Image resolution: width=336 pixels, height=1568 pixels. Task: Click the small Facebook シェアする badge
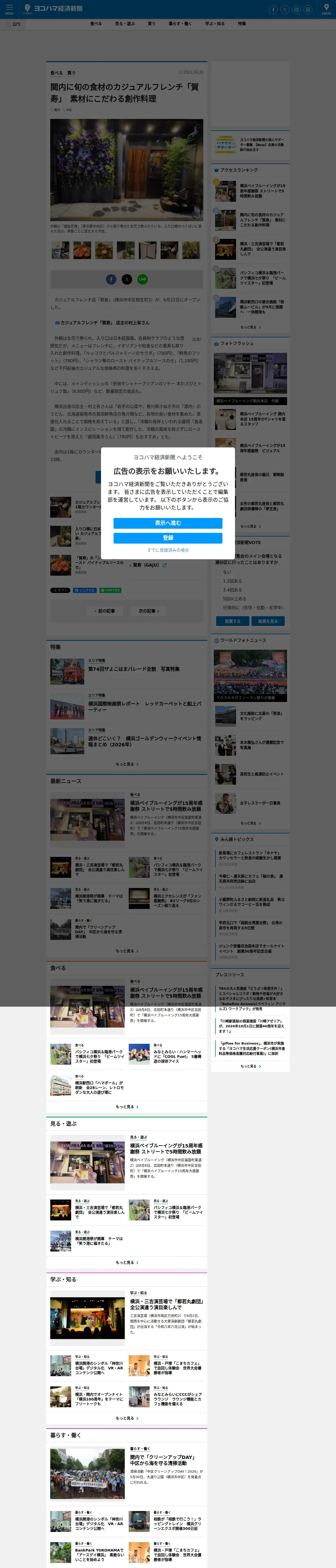pos(84,590)
